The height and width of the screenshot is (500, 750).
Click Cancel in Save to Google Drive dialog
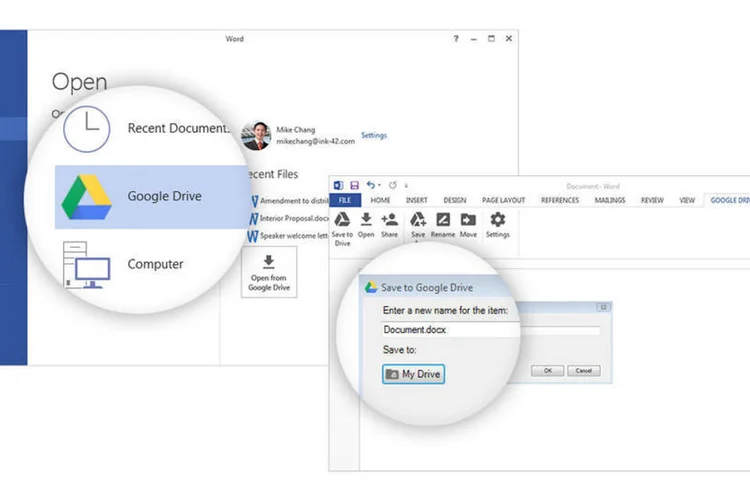[x=584, y=371]
